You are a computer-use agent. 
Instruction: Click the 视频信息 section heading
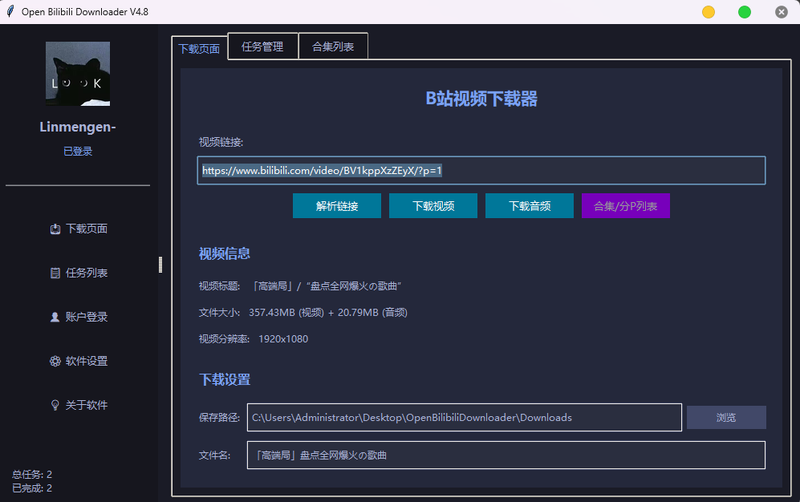[224, 254]
